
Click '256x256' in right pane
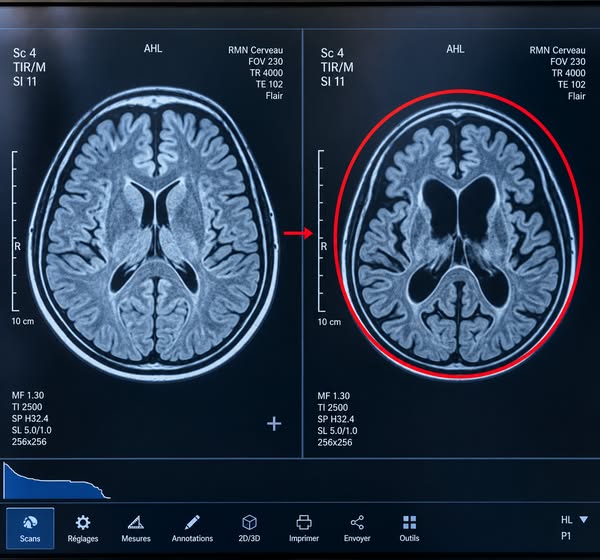click(335, 442)
